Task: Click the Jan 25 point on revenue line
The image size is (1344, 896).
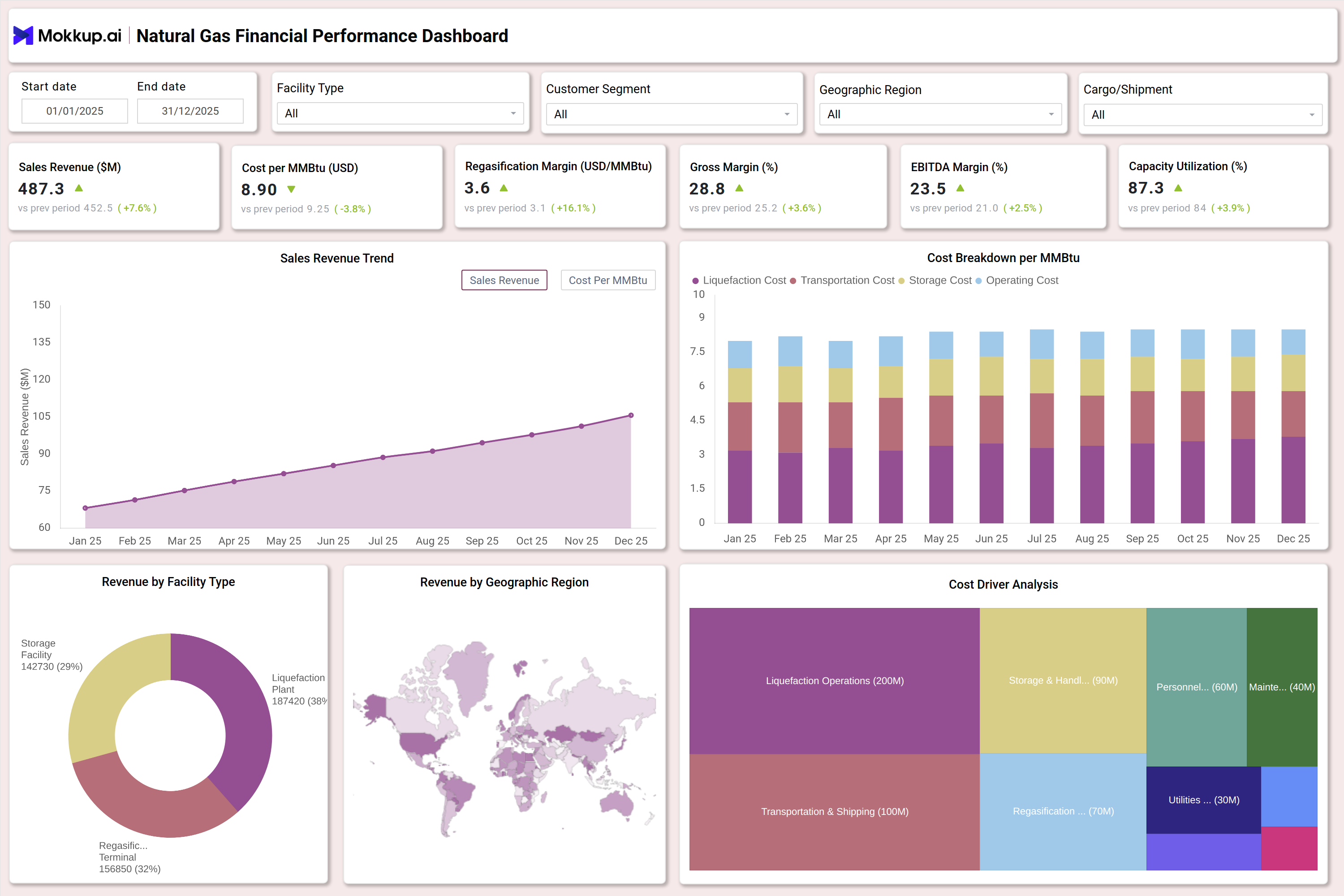Action: 85,508
